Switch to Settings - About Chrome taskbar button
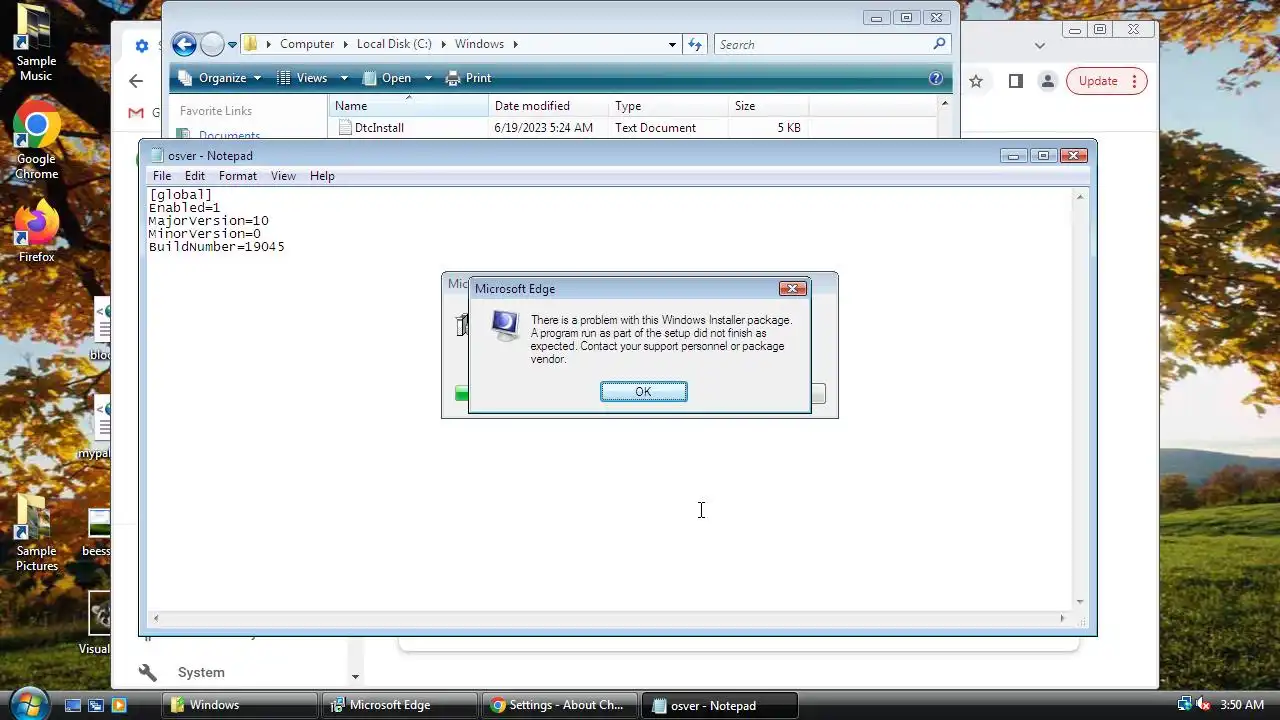Screen dimensions: 1280x720 560,705
